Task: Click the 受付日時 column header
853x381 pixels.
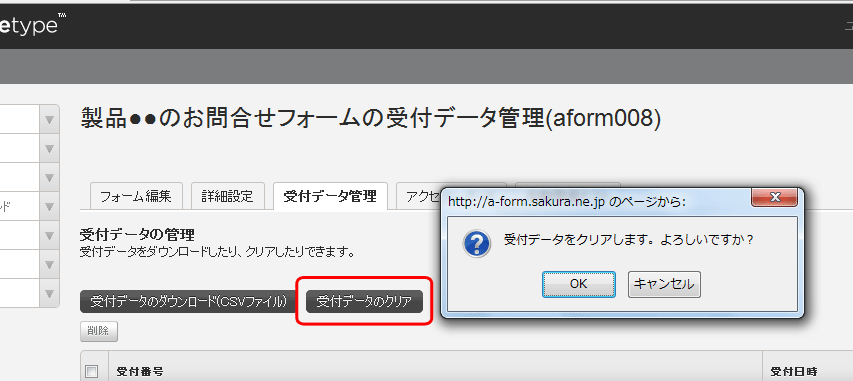Action: tap(794, 372)
